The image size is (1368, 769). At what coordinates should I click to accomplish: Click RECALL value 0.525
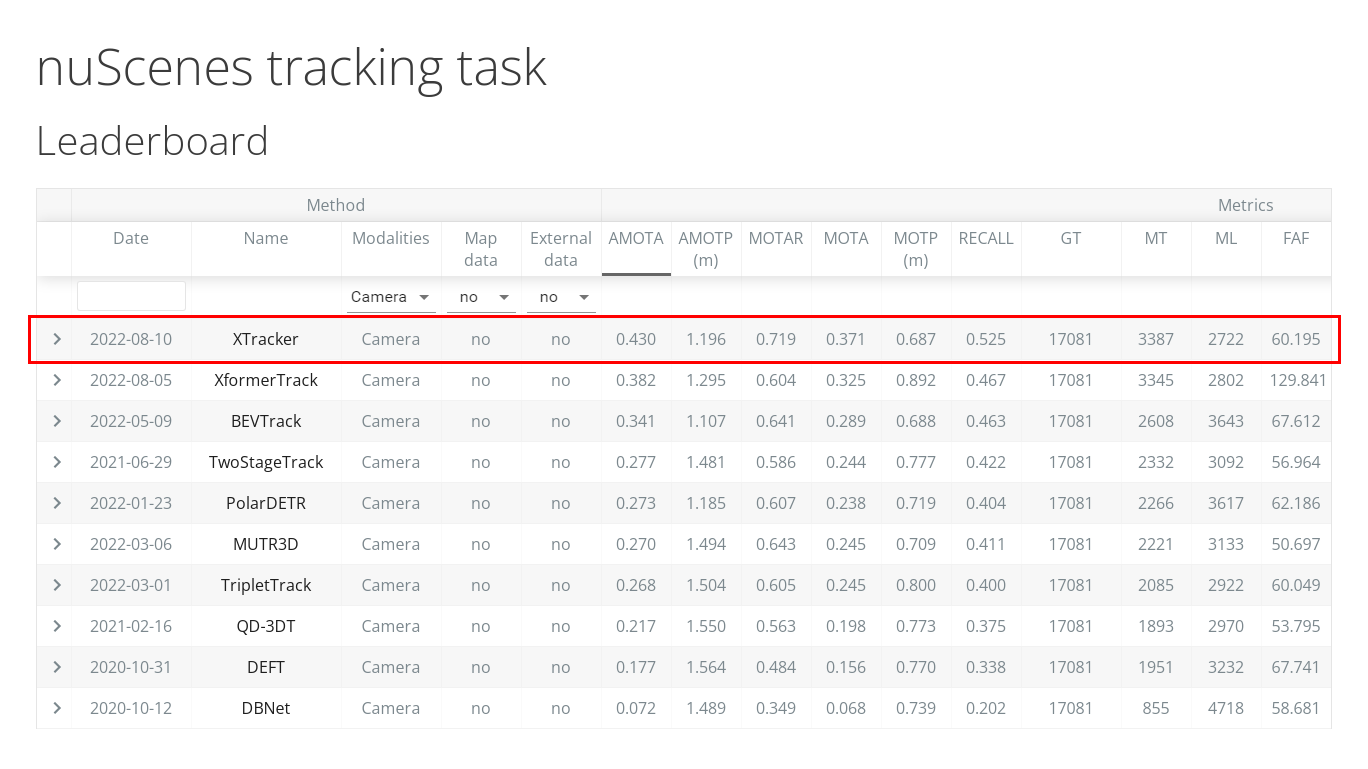(986, 339)
